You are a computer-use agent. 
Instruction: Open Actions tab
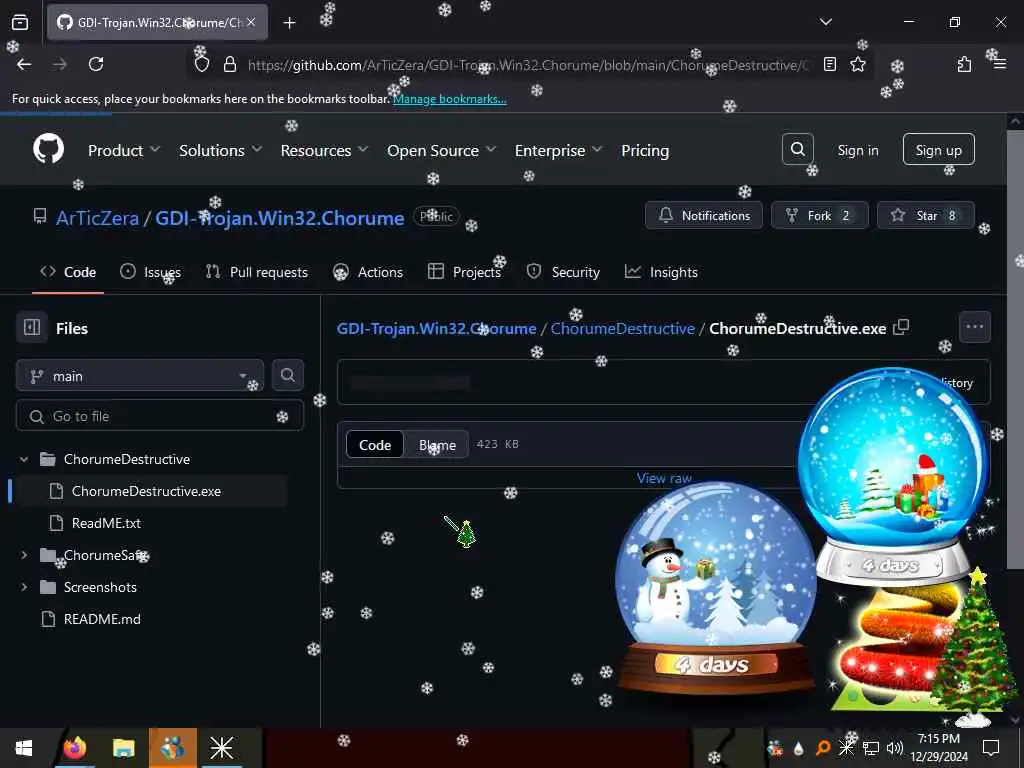(368, 272)
